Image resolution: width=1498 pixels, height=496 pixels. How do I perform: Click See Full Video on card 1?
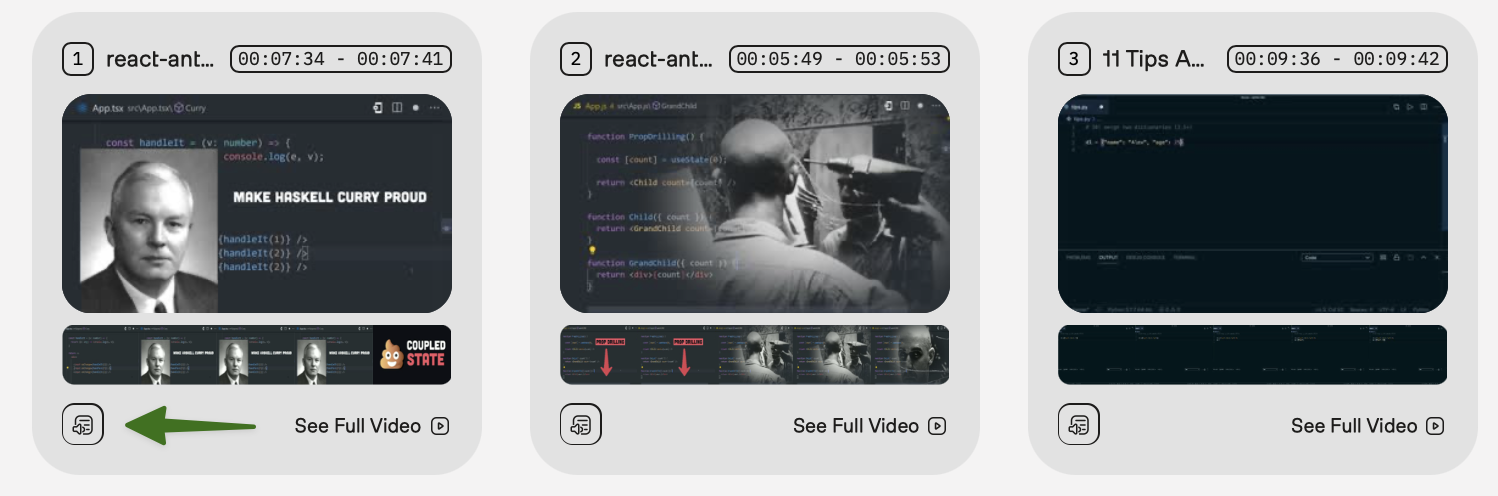[372, 426]
